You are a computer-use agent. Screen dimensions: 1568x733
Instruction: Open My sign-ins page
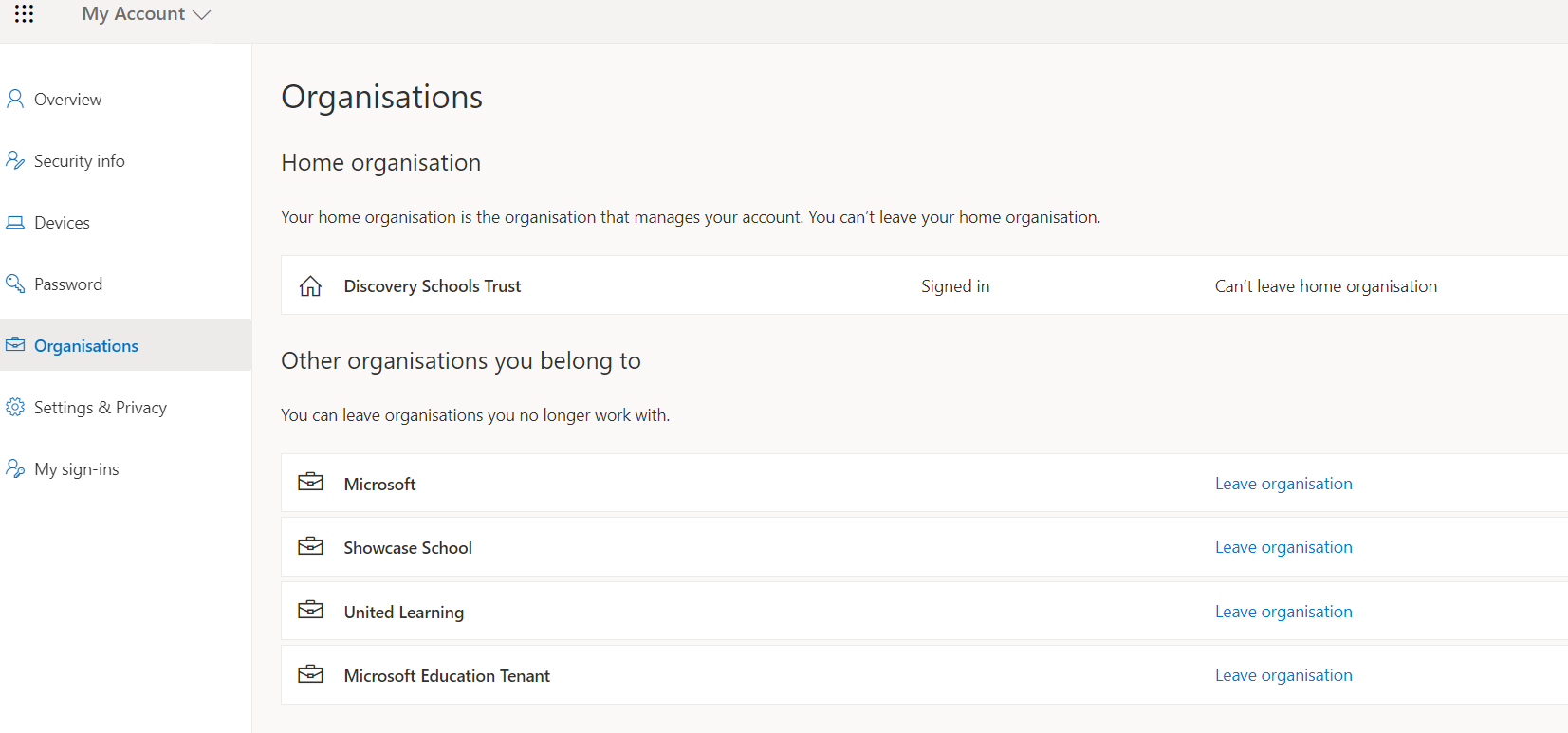[77, 469]
